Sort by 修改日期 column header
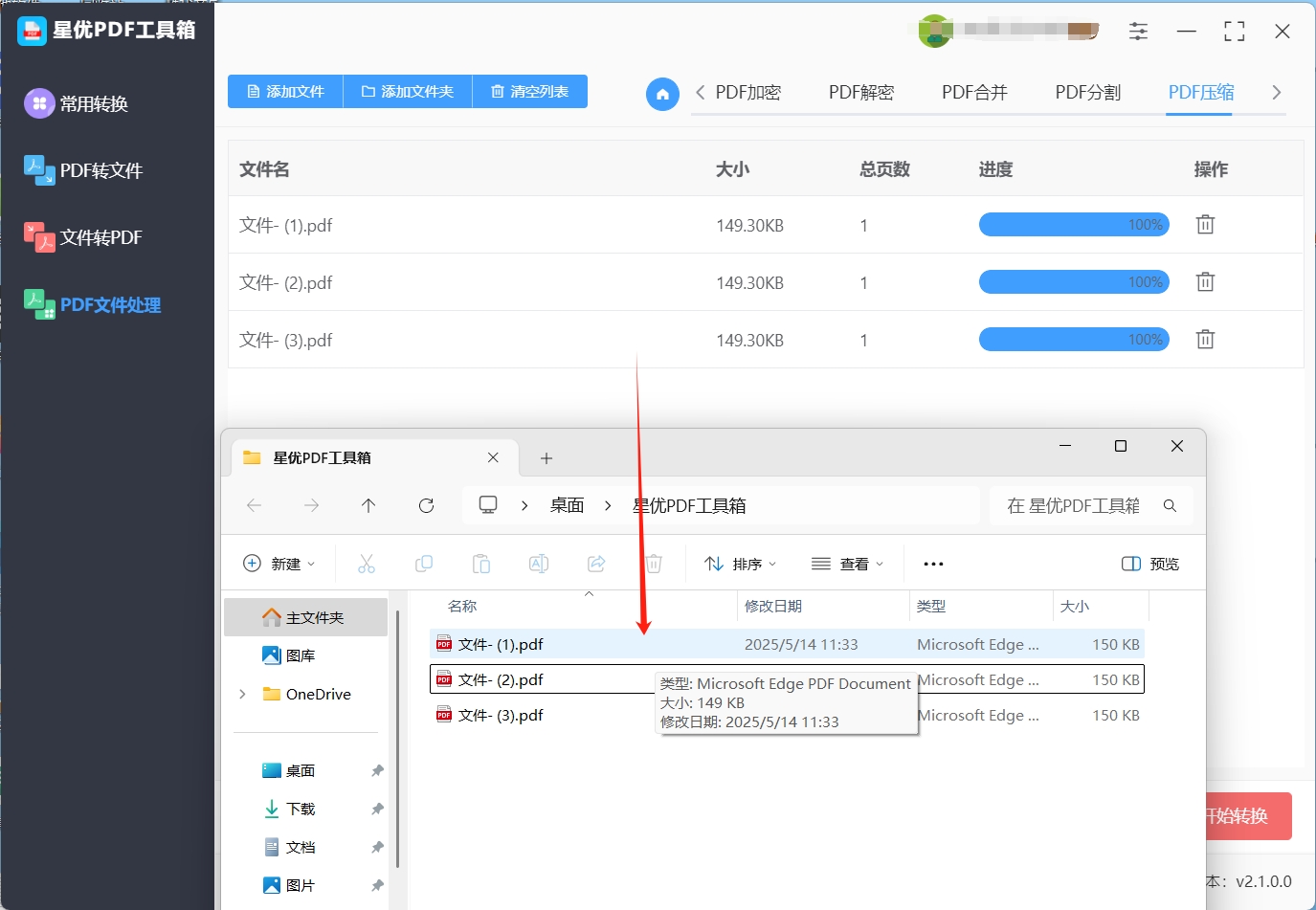The image size is (1316, 910). (x=773, y=607)
